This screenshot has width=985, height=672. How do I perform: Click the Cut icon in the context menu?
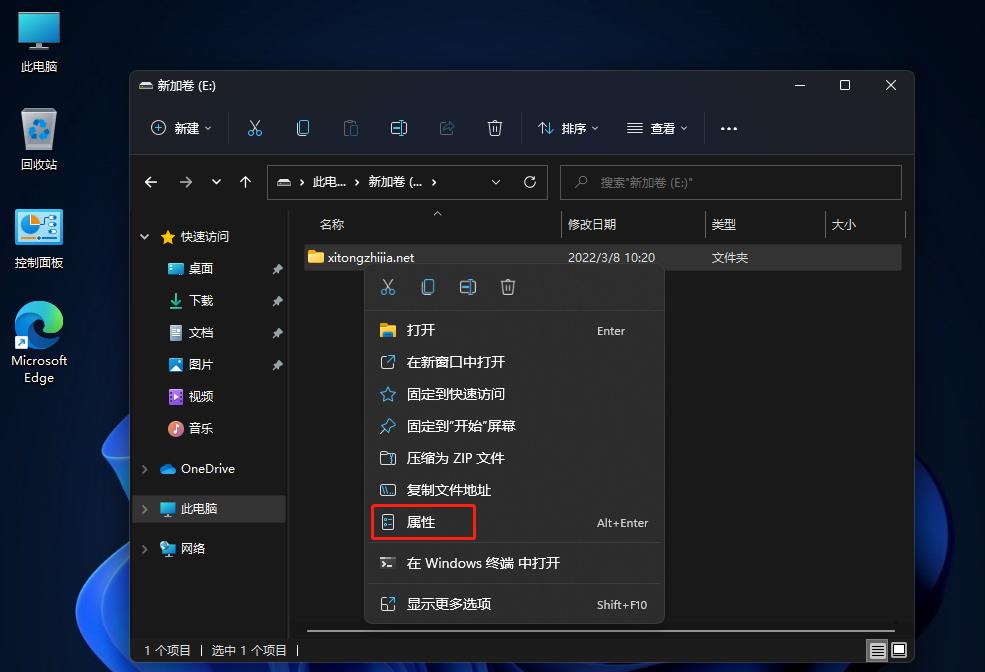click(389, 287)
